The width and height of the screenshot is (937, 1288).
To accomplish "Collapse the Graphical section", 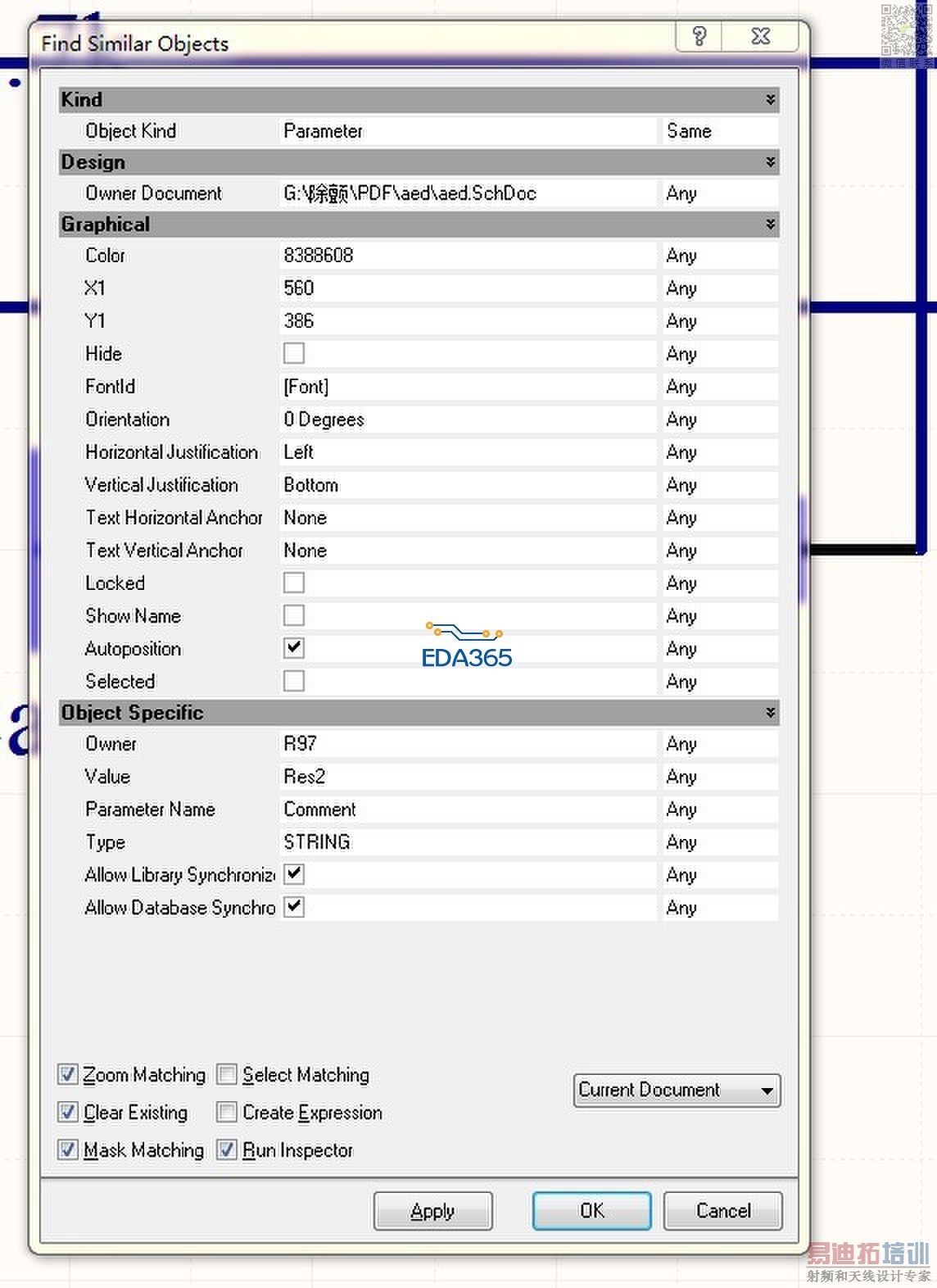I will [770, 224].
